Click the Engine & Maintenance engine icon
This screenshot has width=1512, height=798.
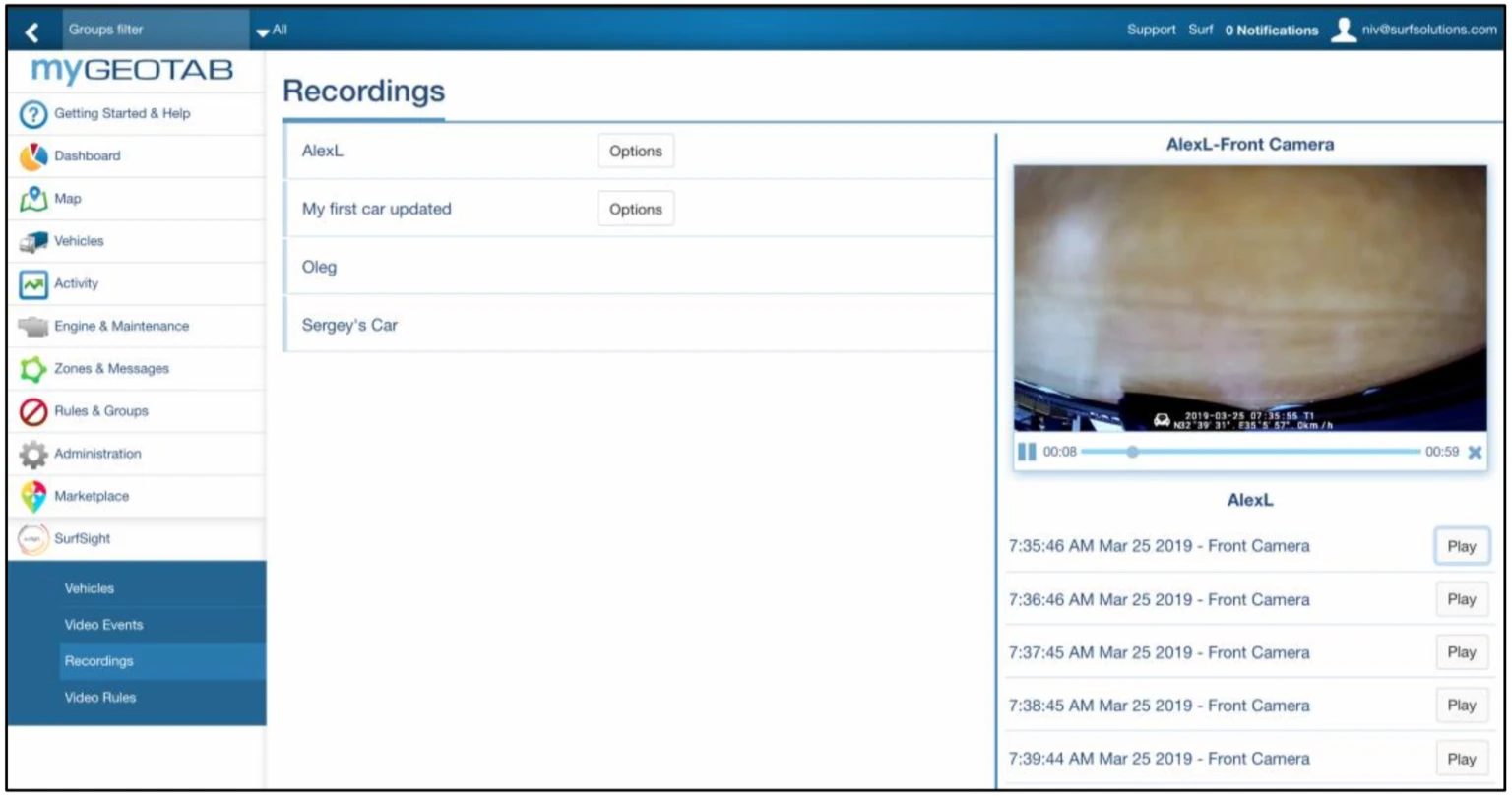tap(33, 327)
